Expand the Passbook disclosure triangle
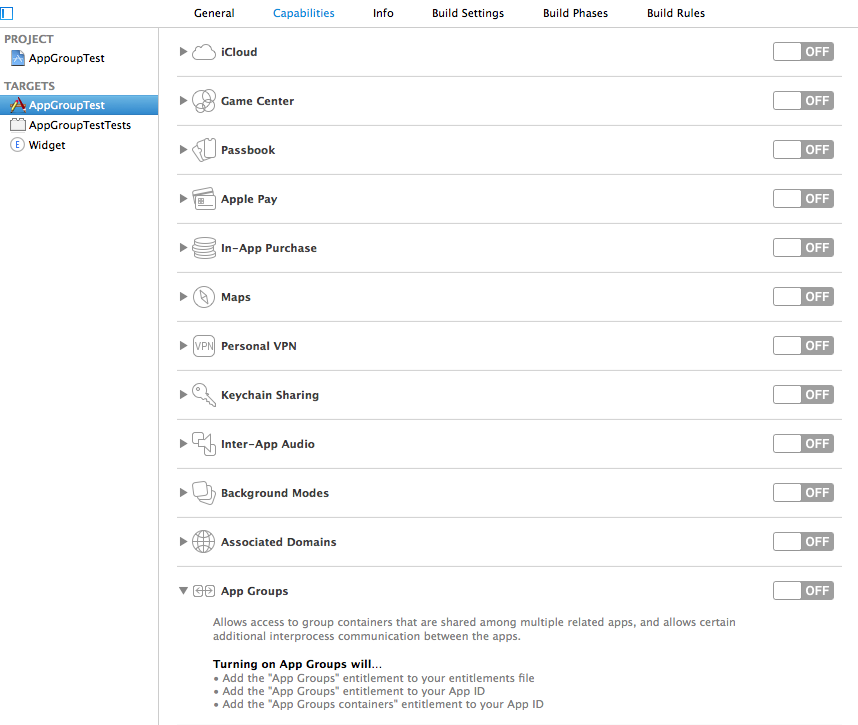Screen dimensions: 858x725 183,150
